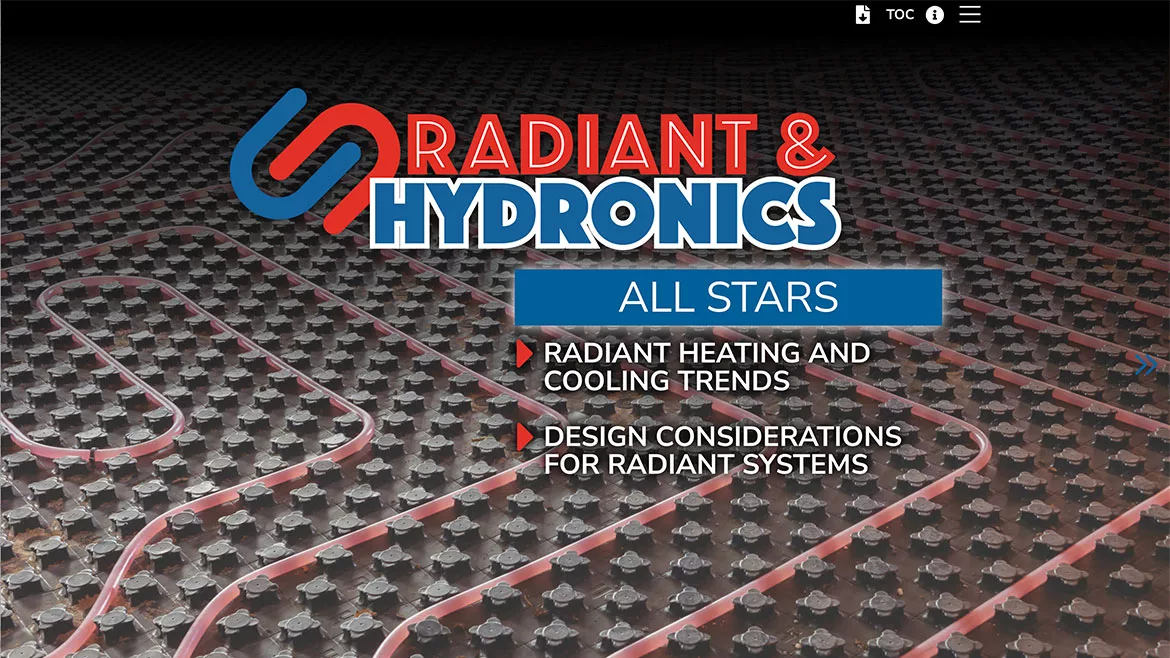Click the circular information icon
The image size is (1170, 658).
click(x=935, y=15)
